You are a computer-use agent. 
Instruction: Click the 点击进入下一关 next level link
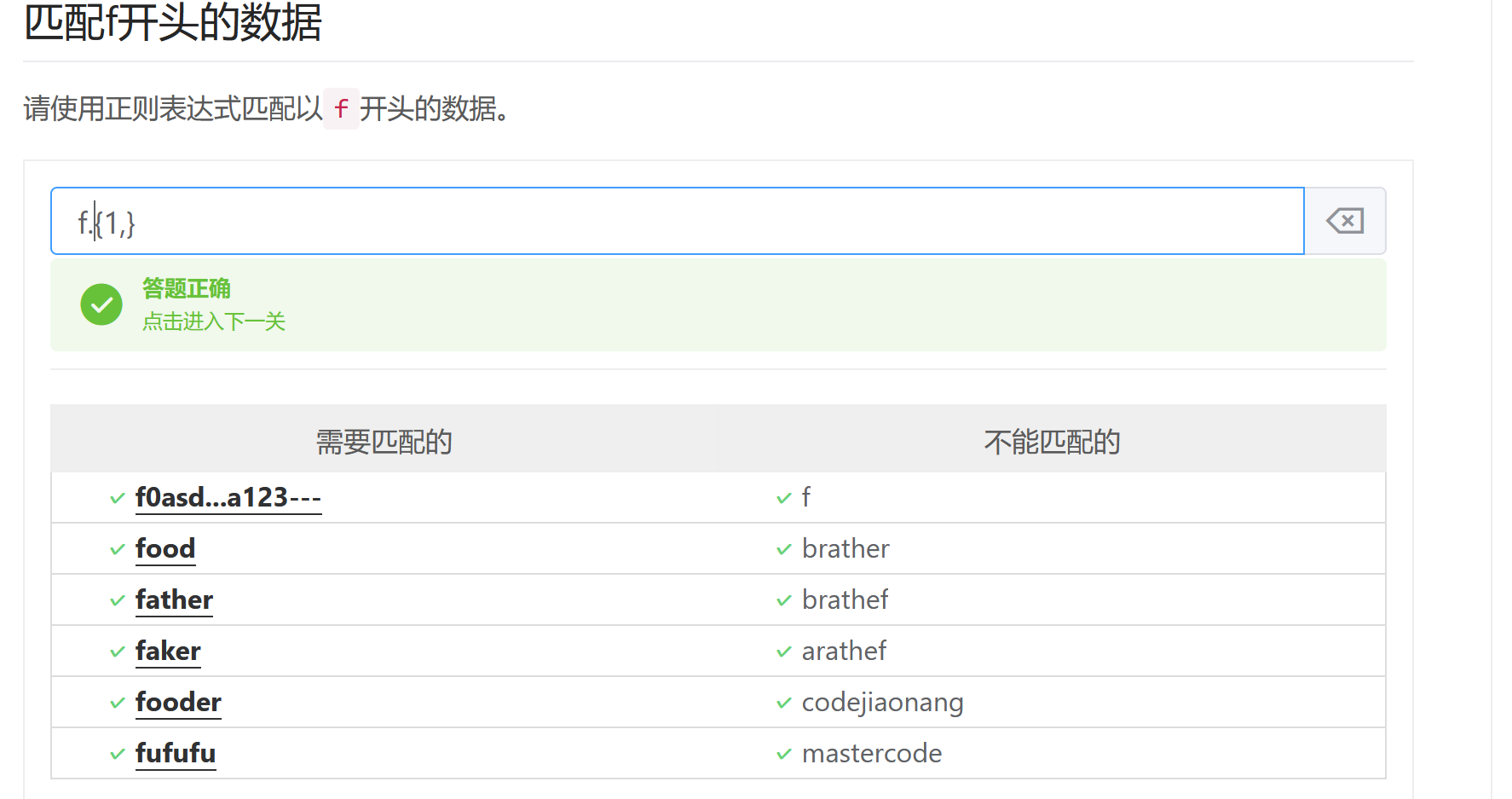214,321
